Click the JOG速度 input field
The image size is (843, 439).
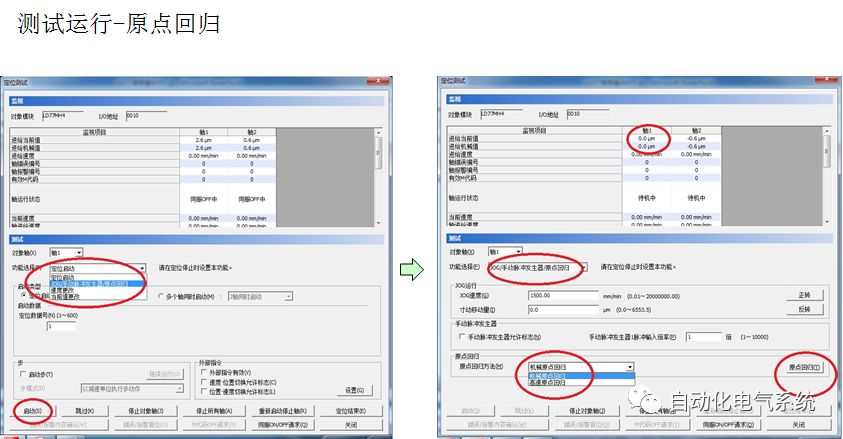tap(561, 295)
